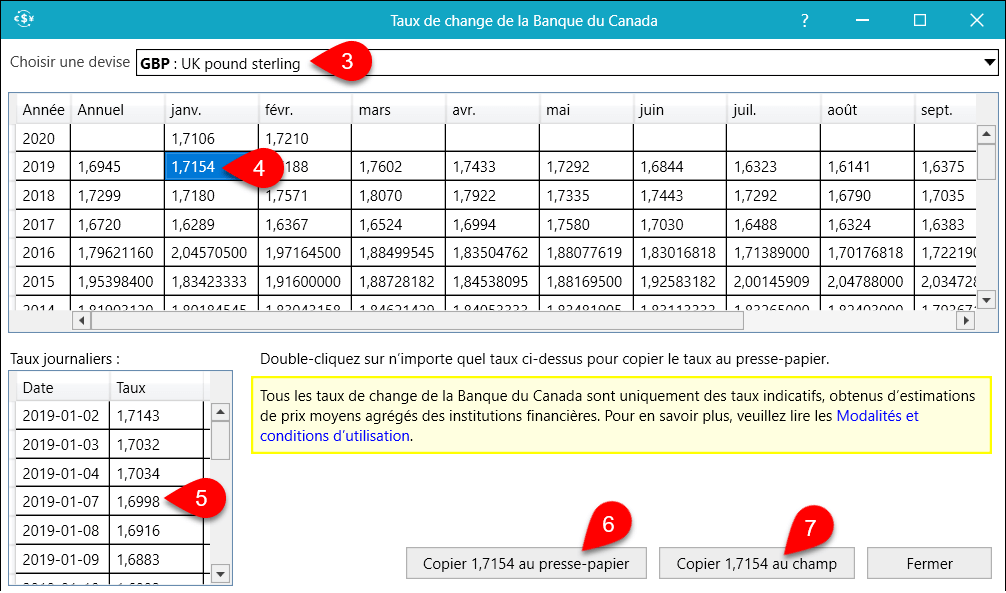Select daily rate row 2019-01-03
The height and width of the screenshot is (593, 1006).
[110, 445]
